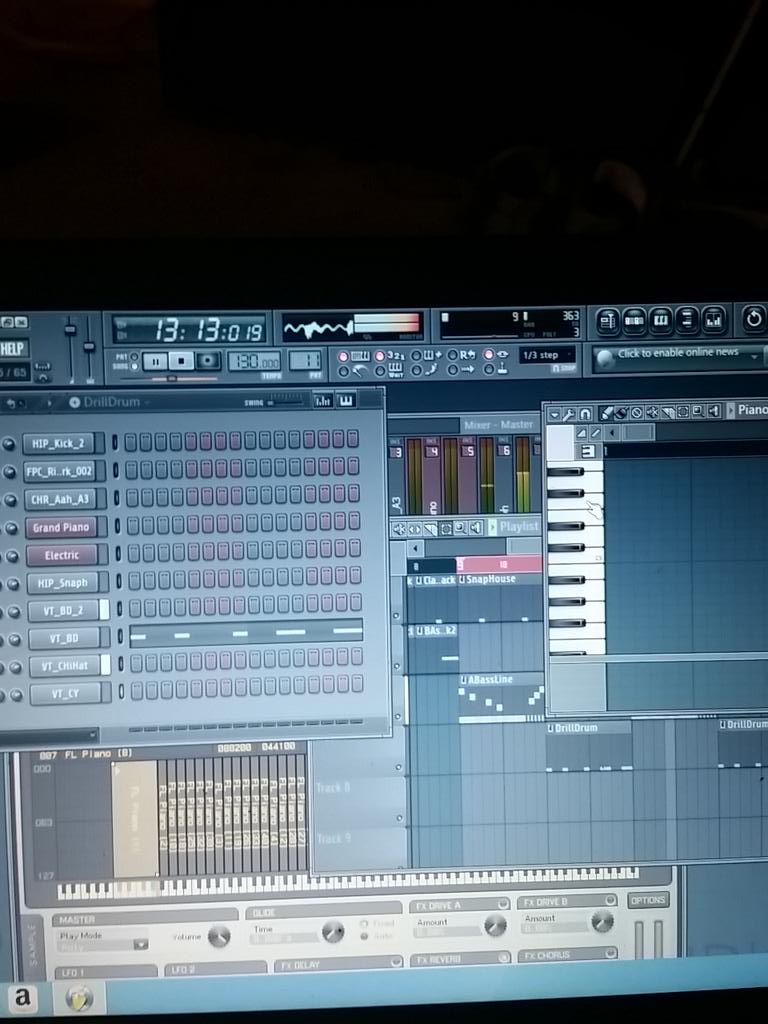
Task: Expand the Playlist title arrow menu
Action: pyautogui.click(x=492, y=526)
